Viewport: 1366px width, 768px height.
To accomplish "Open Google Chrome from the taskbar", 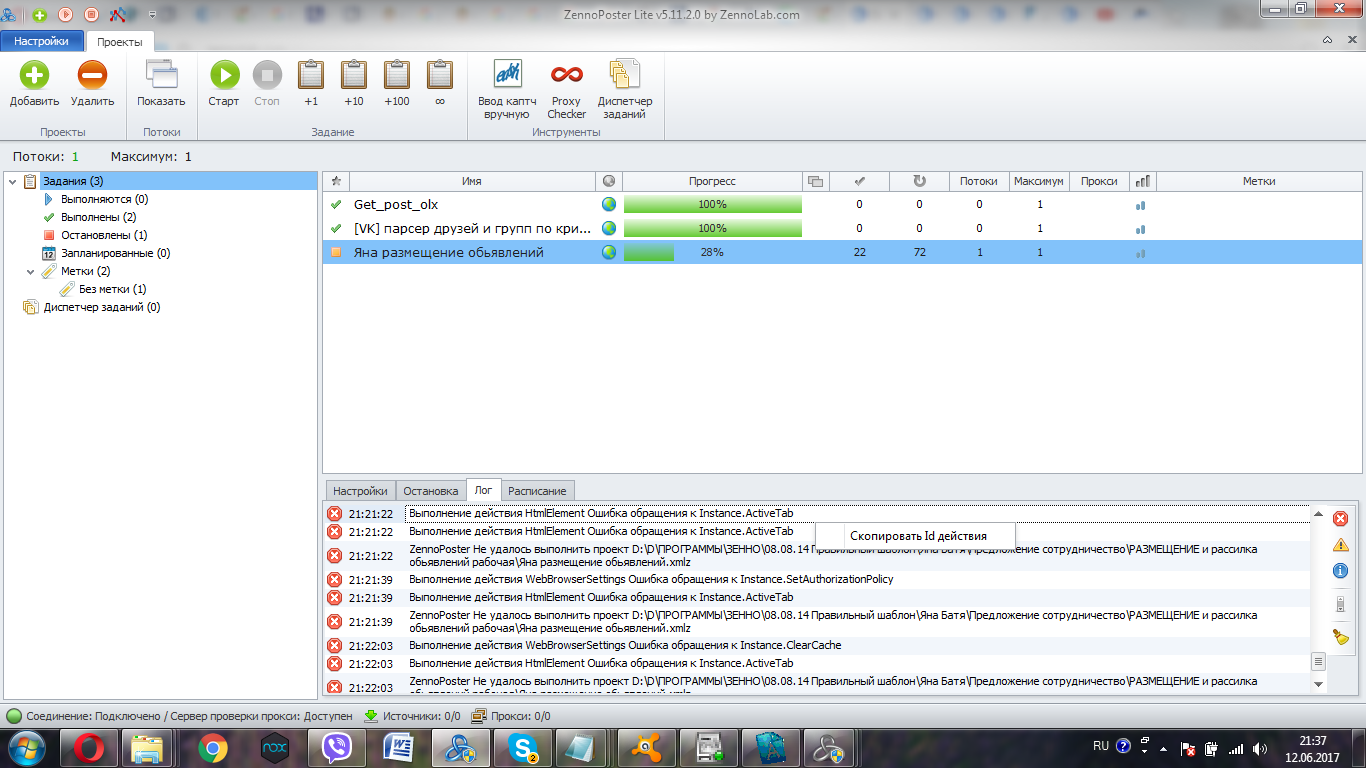I will point(212,747).
